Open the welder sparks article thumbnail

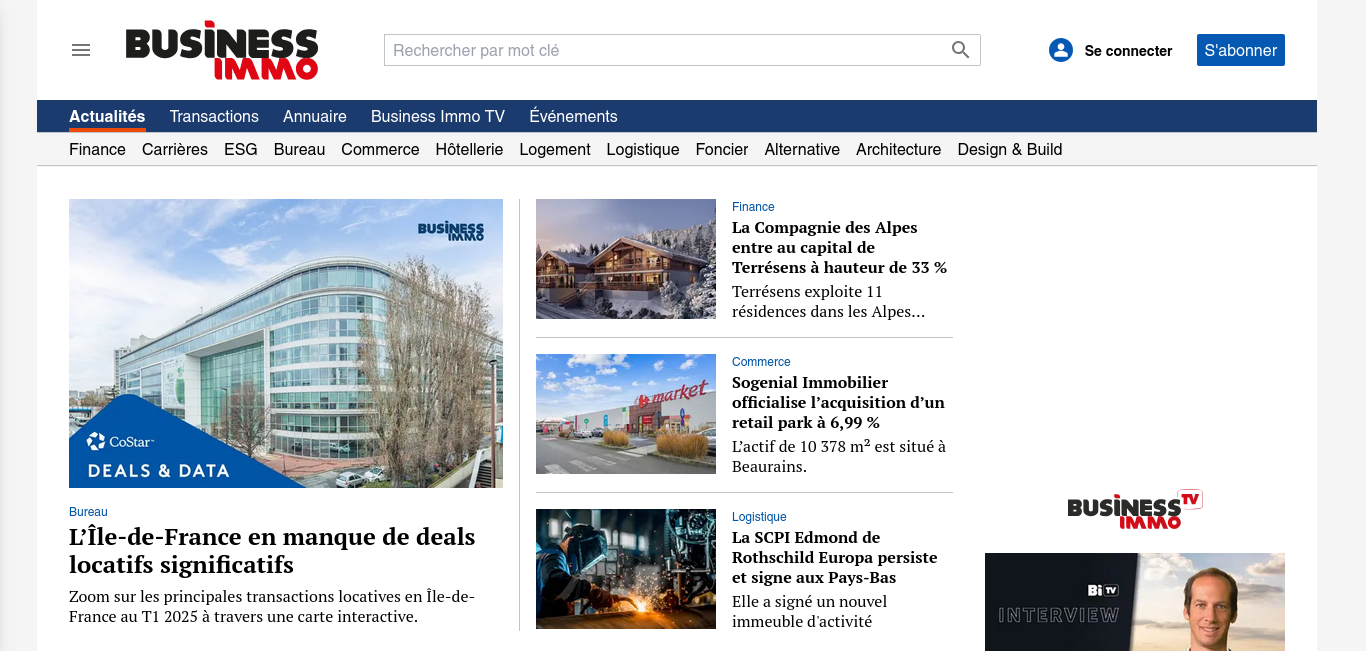click(x=626, y=569)
